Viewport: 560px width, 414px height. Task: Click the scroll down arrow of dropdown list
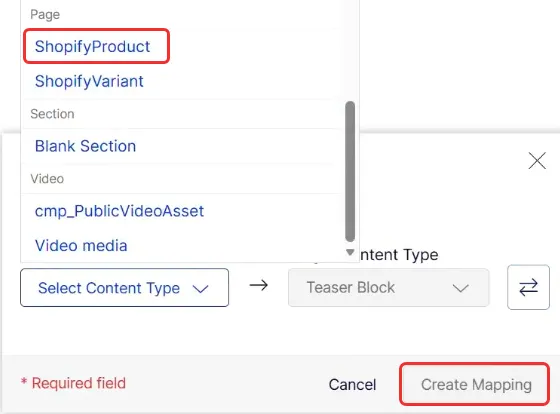pos(350,253)
